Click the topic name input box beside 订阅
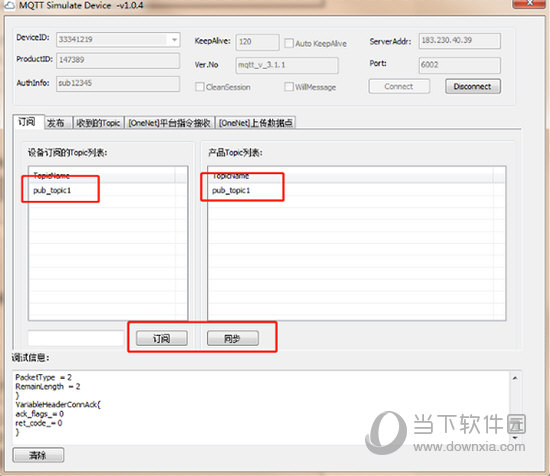550x476 pixels. click(x=76, y=338)
